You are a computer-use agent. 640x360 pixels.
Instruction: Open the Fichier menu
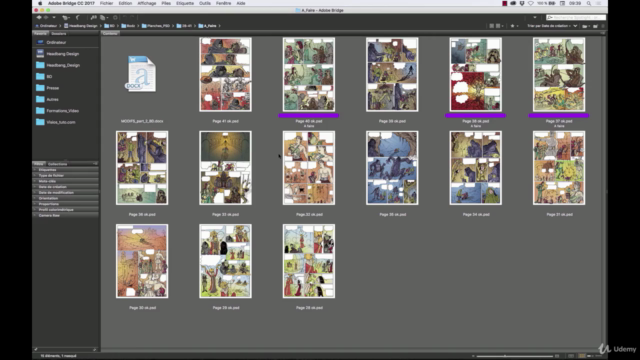(x=107, y=3)
